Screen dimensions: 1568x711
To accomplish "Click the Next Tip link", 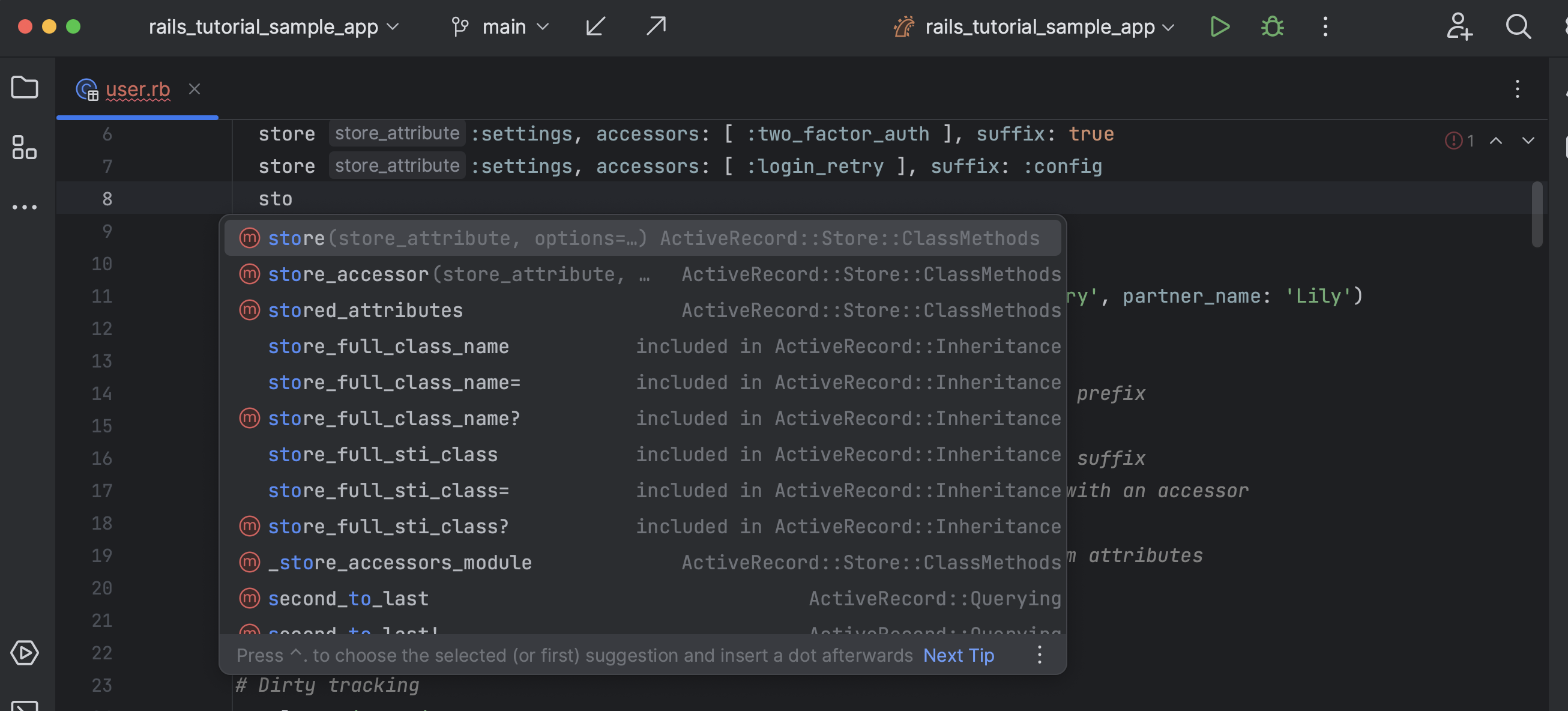I will [x=958, y=655].
